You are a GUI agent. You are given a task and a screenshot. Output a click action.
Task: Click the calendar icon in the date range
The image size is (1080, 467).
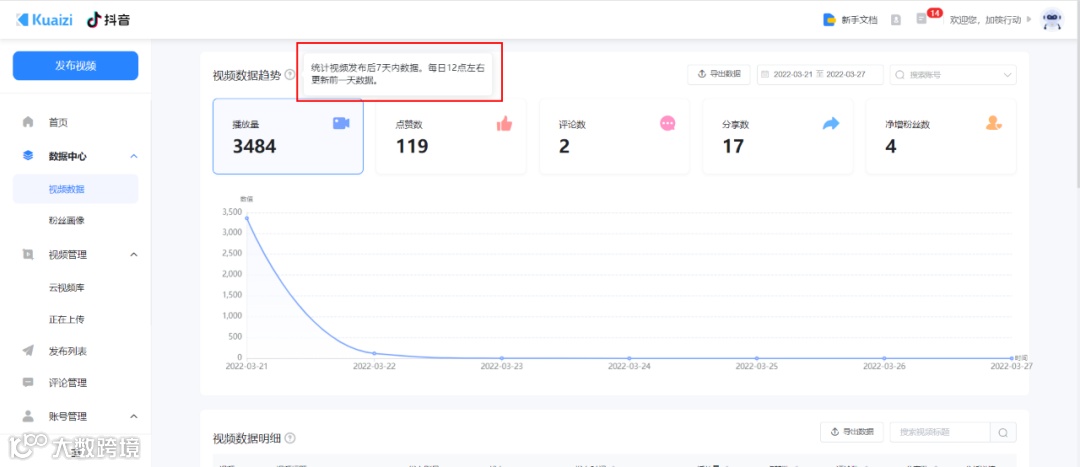[x=765, y=74]
